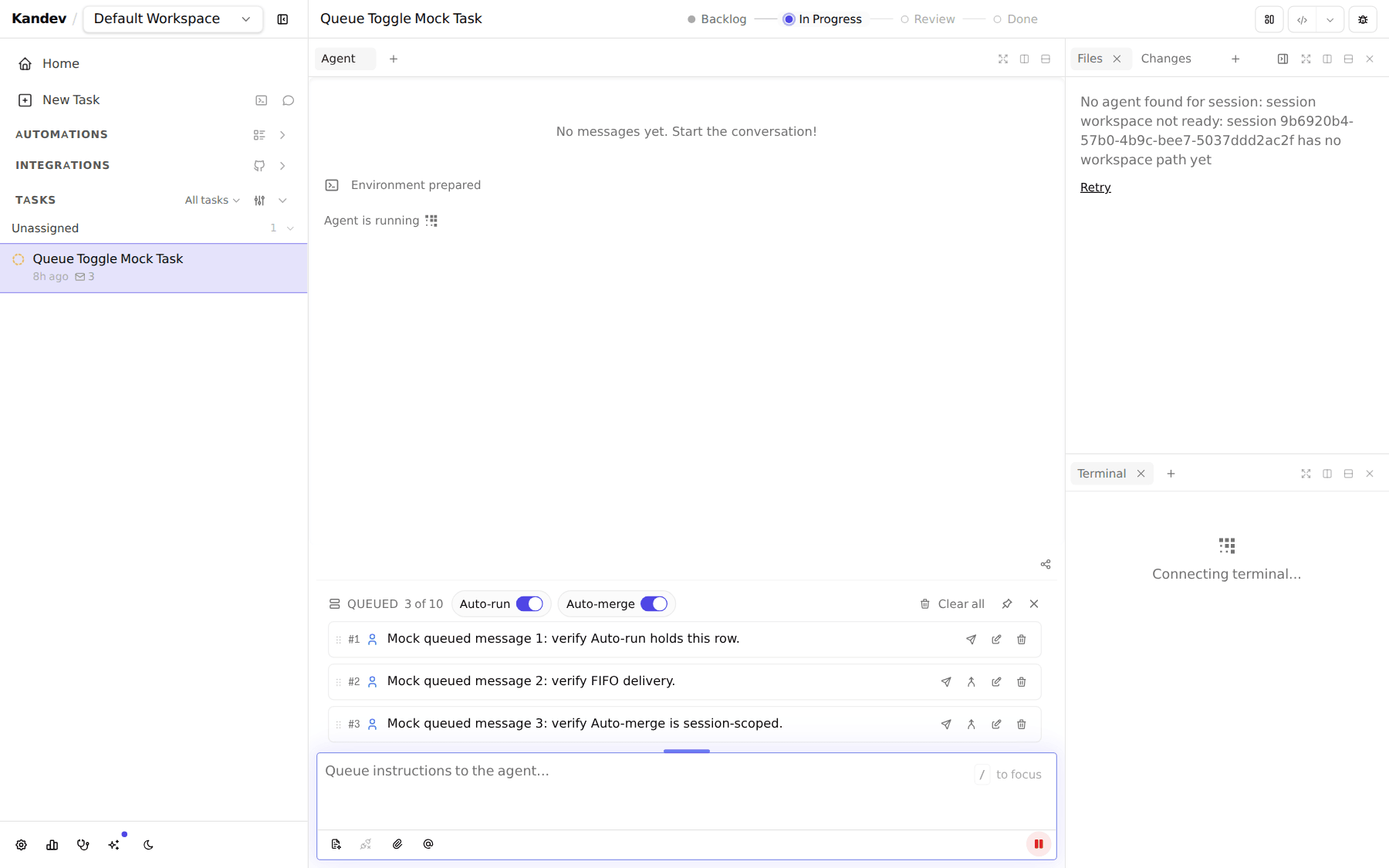Click the pin icon in the queue header
This screenshot has width=1389, height=868.
pyautogui.click(x=1007, y=604)
